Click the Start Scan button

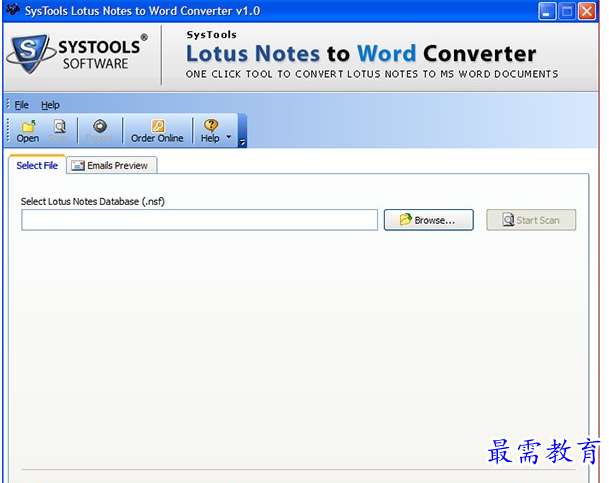[x=531, y=220]
